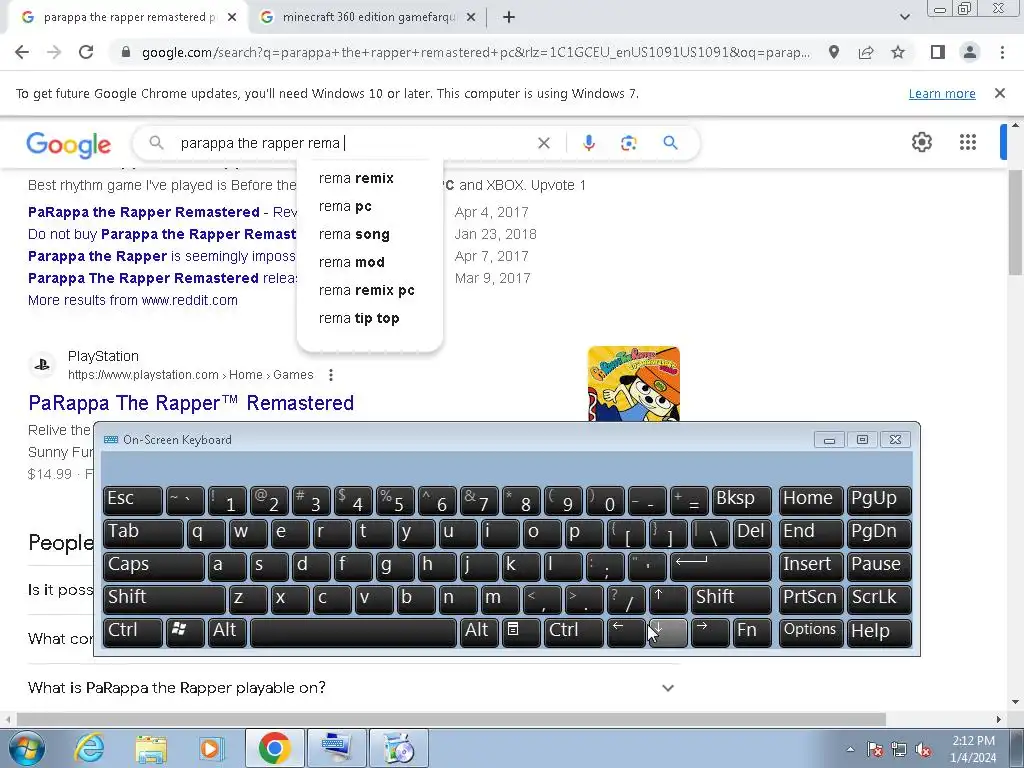Screen dimensions: 1024x768
Task: Select suggestion 'rema pc'
Action: 345,206
